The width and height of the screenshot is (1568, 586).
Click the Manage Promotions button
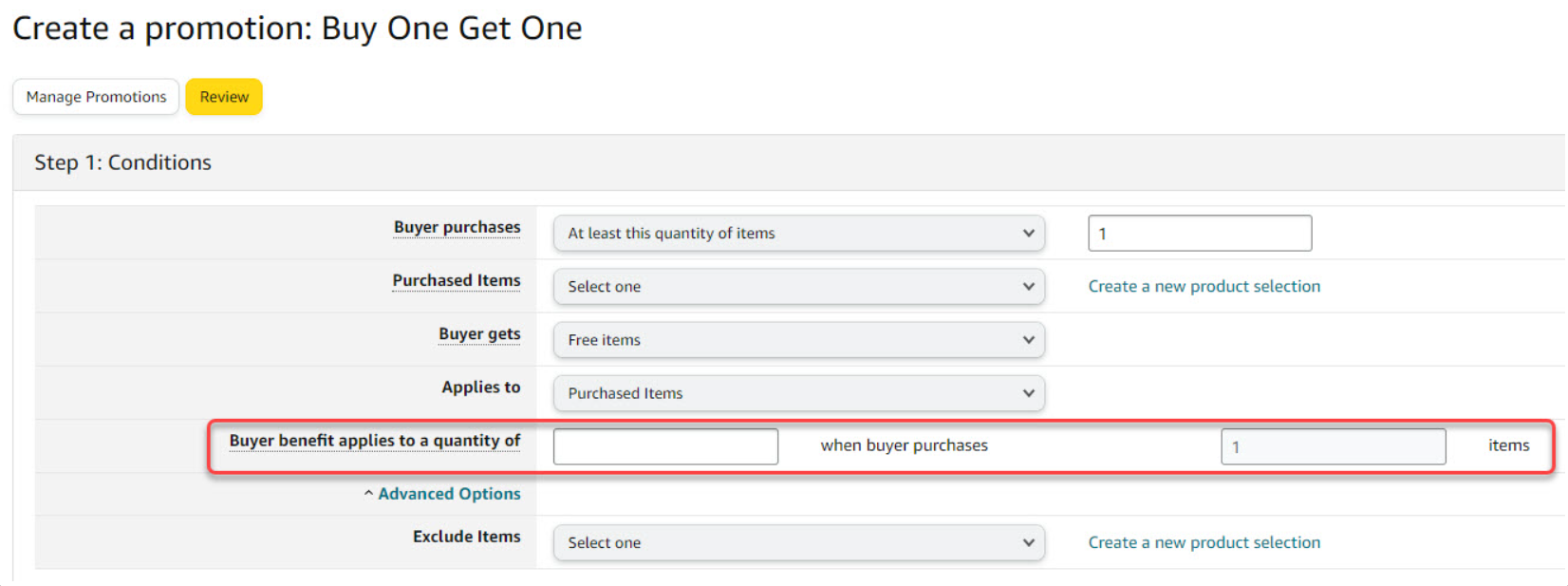[96, 97]
